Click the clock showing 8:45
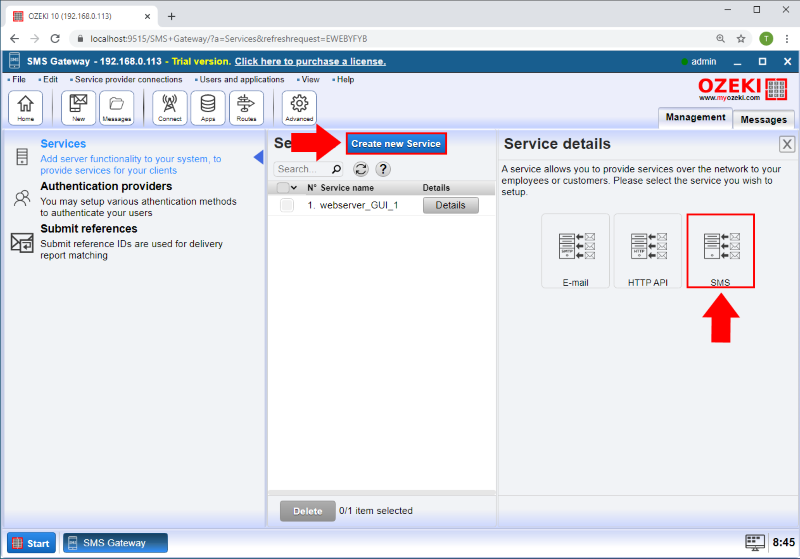 [x=783, y=542]
